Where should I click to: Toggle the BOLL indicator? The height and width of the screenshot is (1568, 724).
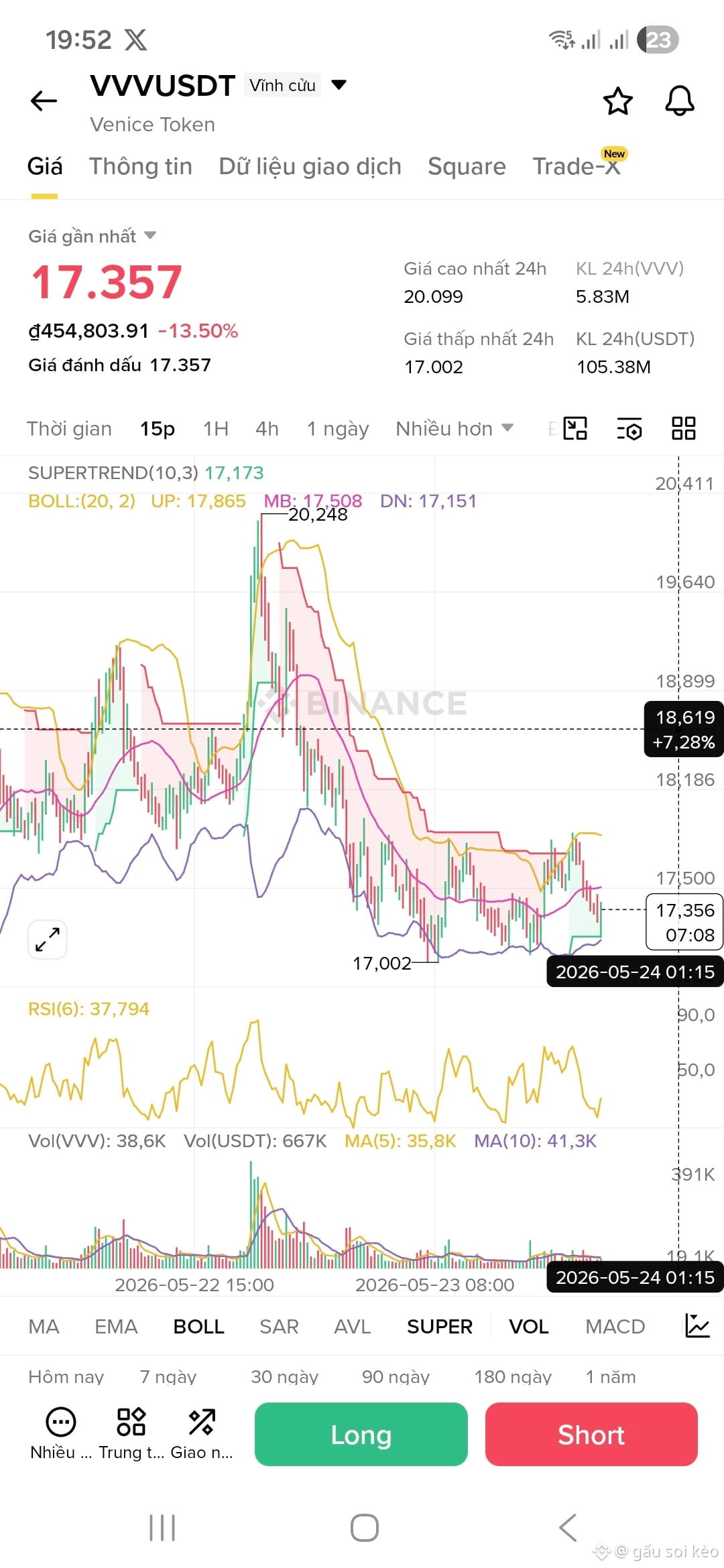click(198, 1326)
